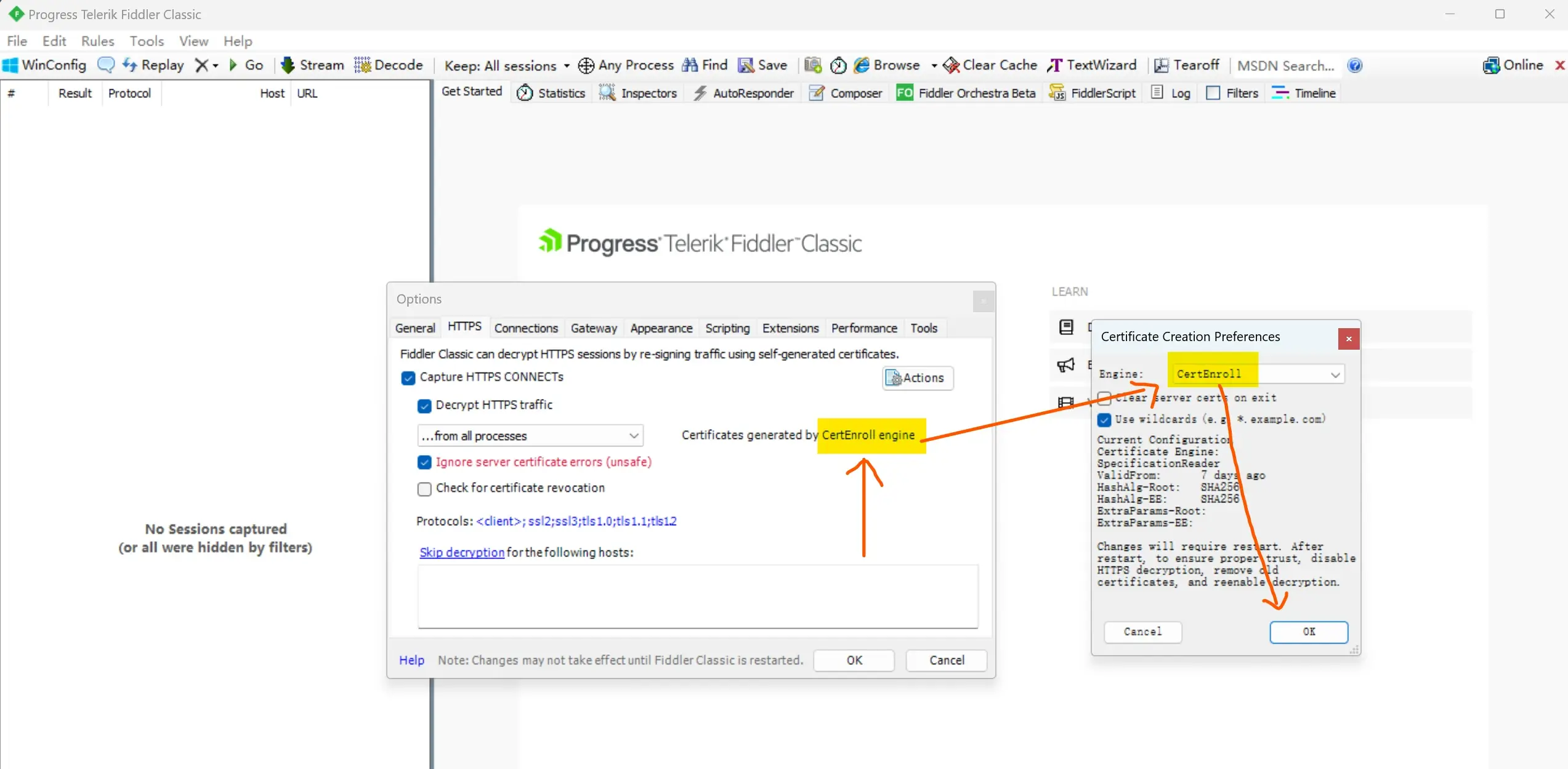
Task: Click the Skip decryption link
Action: pyautogui.click(x=461, y=552)
